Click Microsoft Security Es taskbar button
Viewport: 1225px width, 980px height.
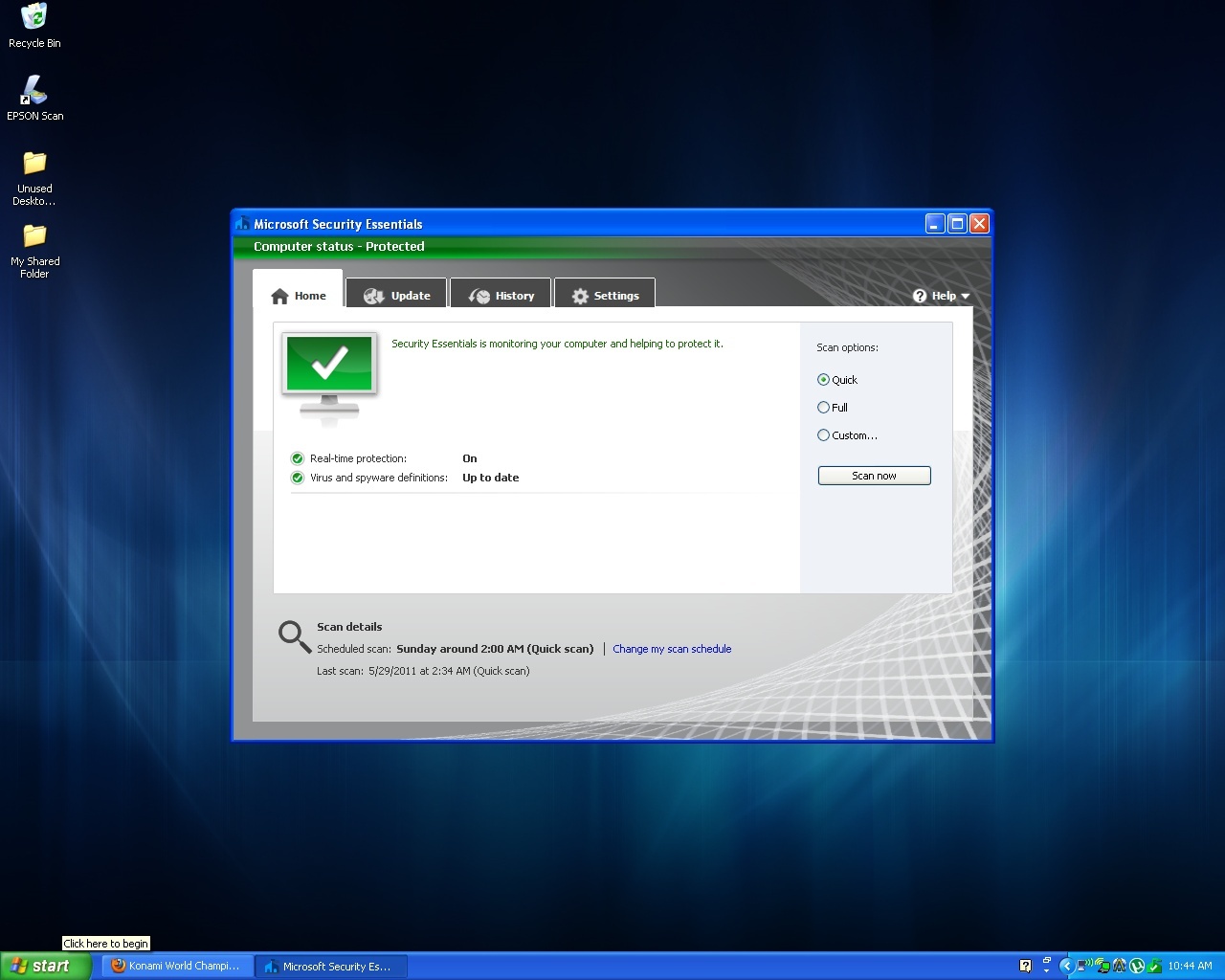(331, 966)
